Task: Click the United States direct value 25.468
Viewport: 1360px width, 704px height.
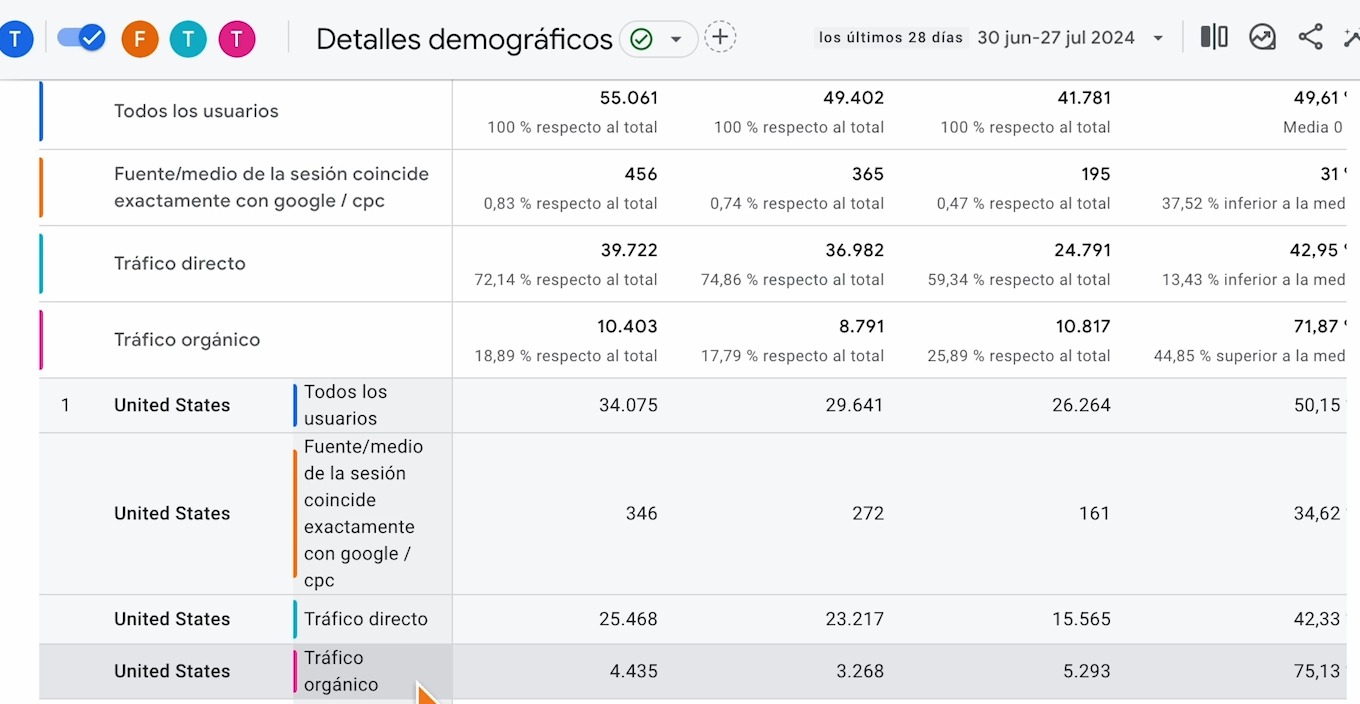Action: click(628, 619)
